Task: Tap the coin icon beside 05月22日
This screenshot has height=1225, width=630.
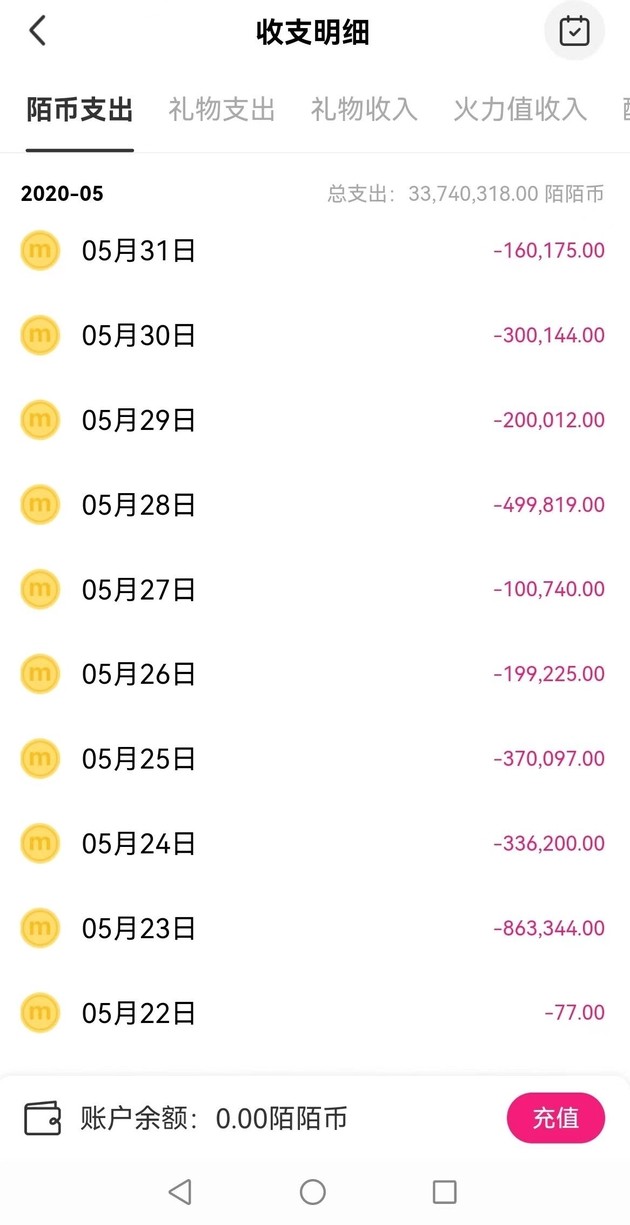Action: pos(39,1012)
